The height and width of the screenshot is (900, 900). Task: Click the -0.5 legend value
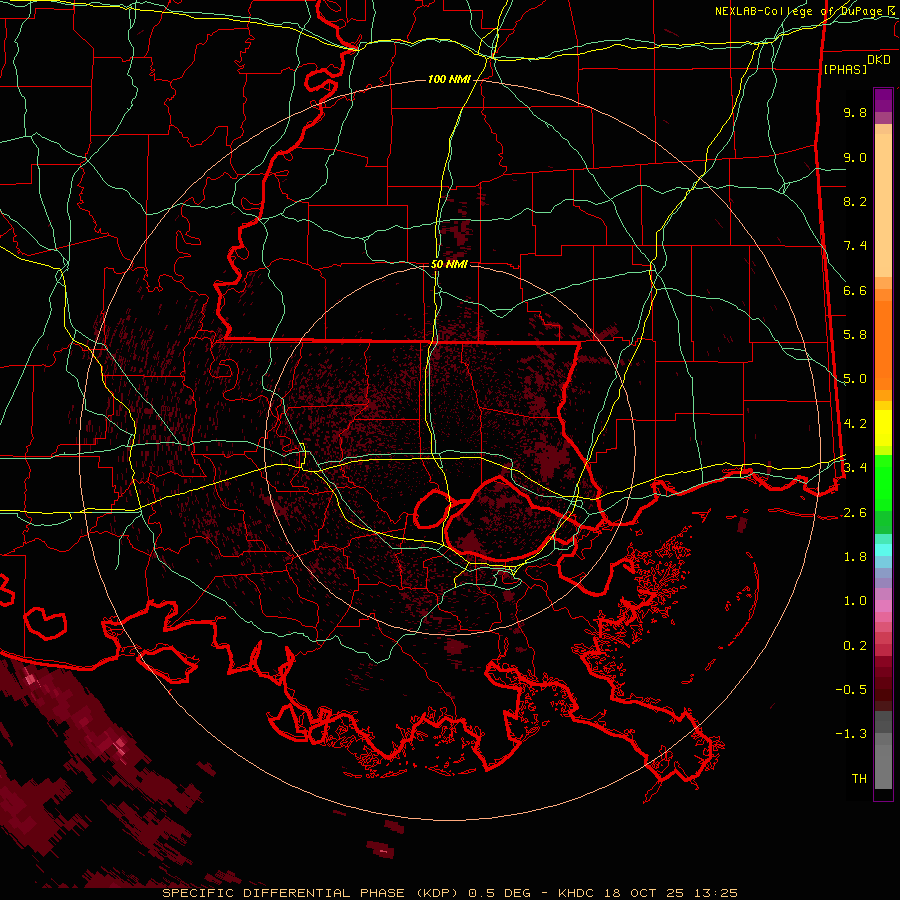point(851,689)
